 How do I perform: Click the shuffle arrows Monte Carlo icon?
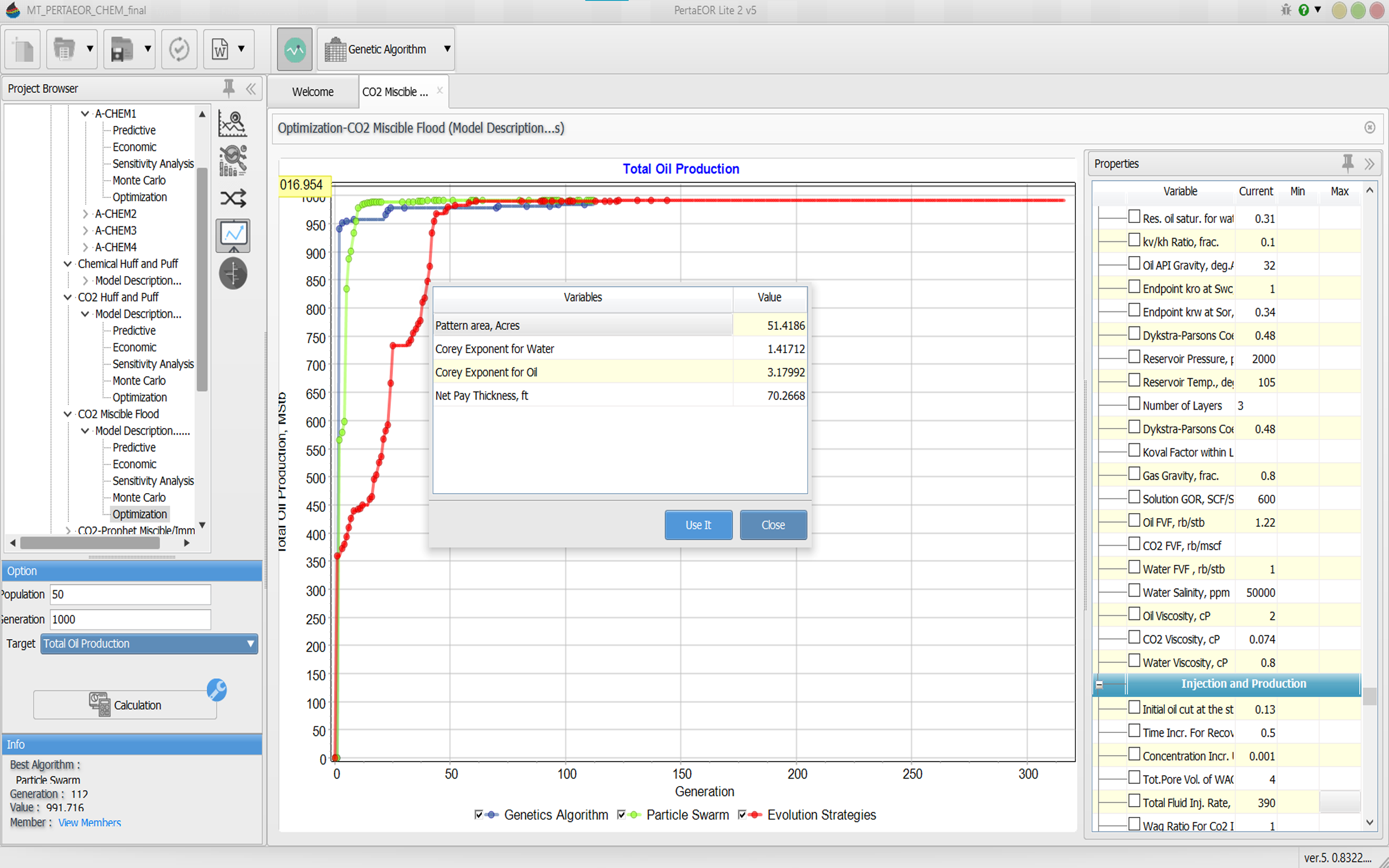click(x=232, y=198)
